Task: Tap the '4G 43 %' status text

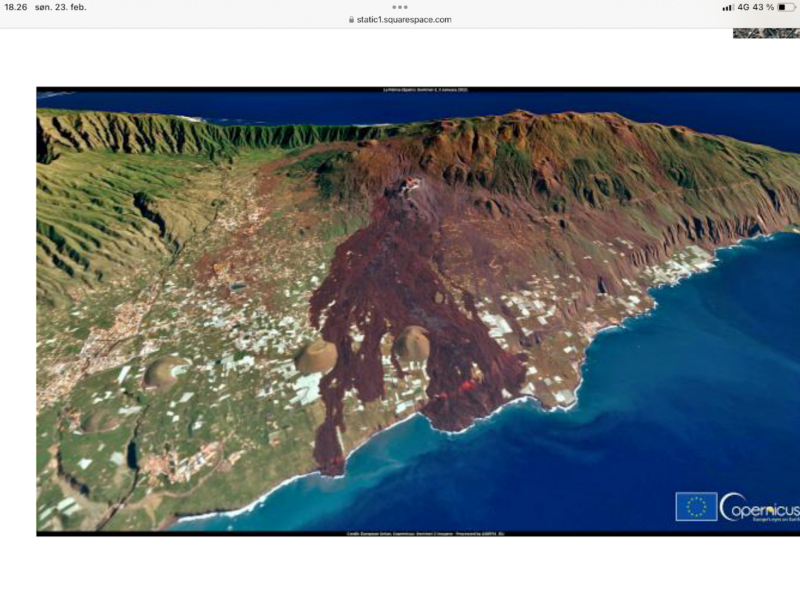Action: click(756, 7)
